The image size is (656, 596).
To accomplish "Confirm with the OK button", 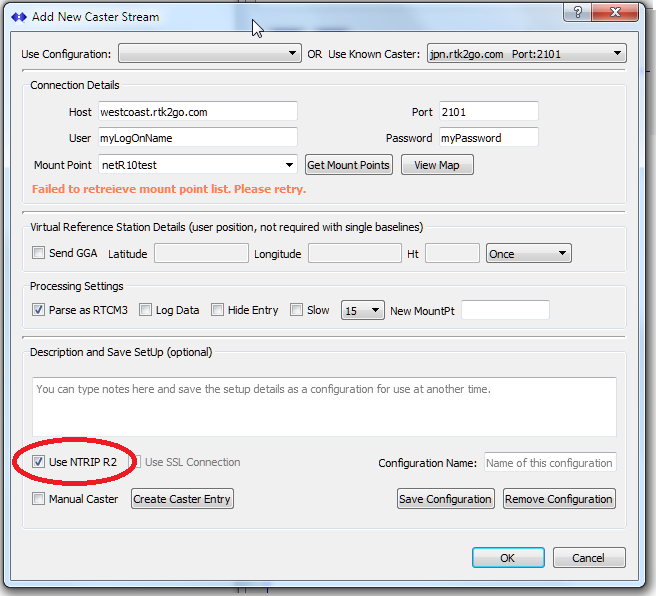I will [508, 558].
